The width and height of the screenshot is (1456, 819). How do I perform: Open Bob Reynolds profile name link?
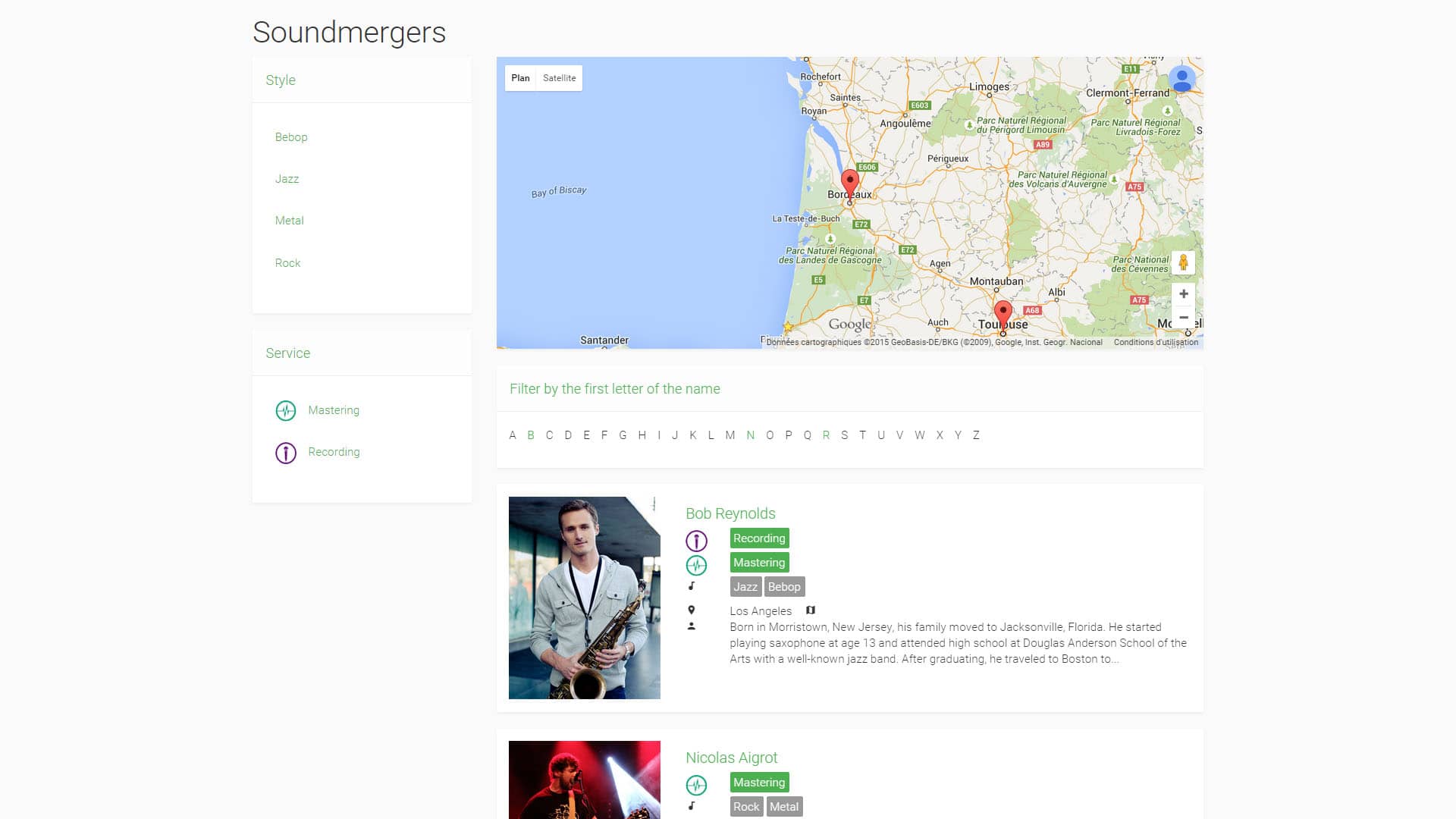click(x=730, y=513)
